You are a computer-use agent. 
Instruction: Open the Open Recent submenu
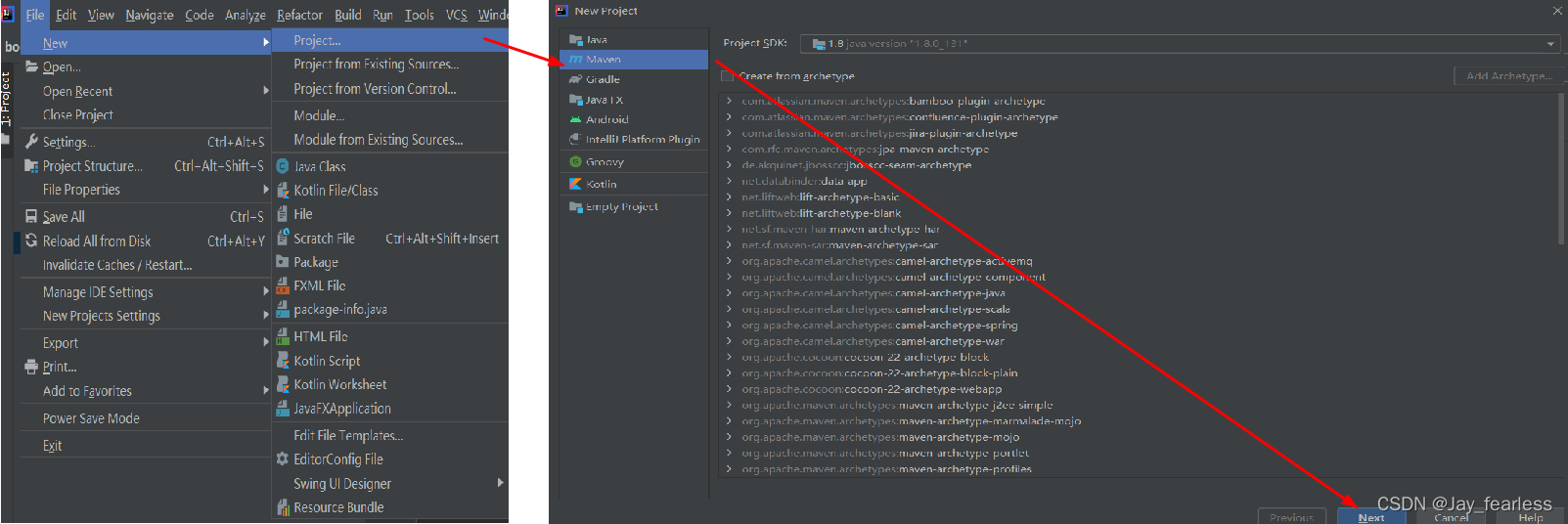(x=146, y=91)
